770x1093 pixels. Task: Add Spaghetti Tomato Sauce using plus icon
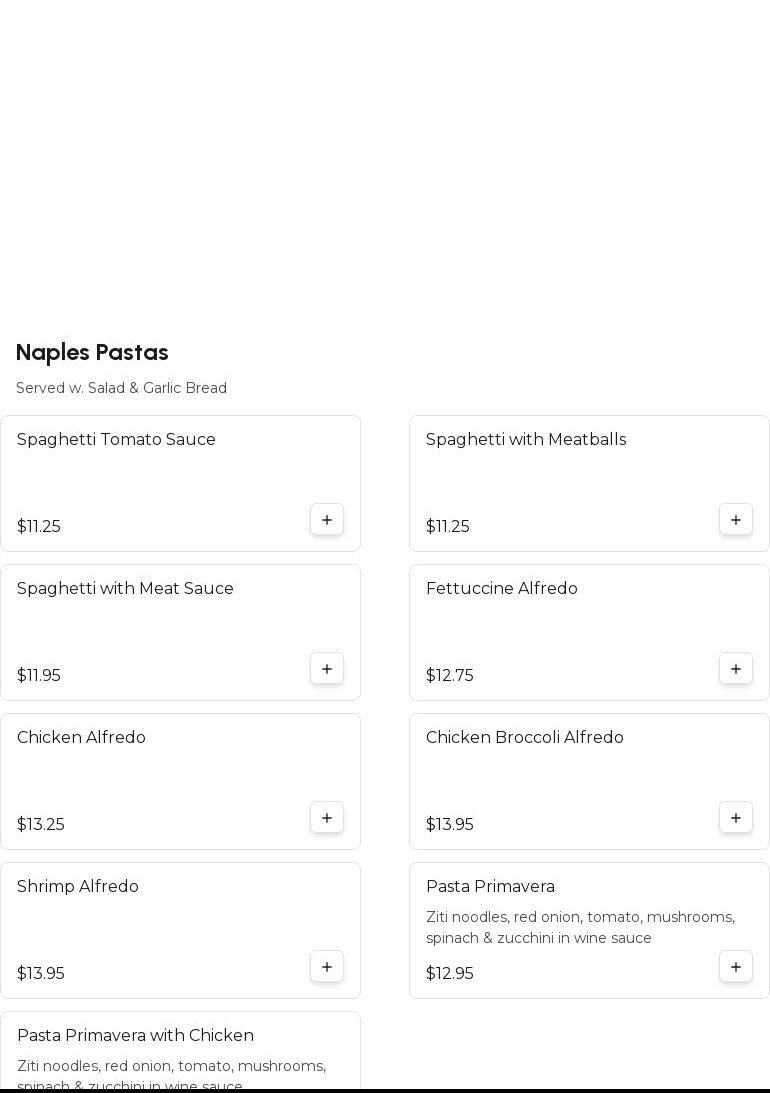(x=327, y=520)
